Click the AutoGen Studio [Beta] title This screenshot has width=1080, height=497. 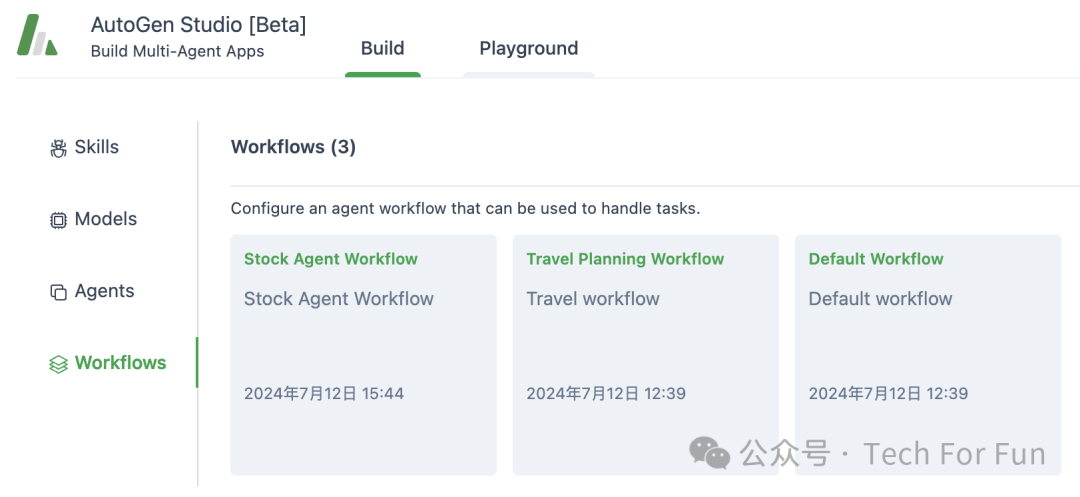198,25
